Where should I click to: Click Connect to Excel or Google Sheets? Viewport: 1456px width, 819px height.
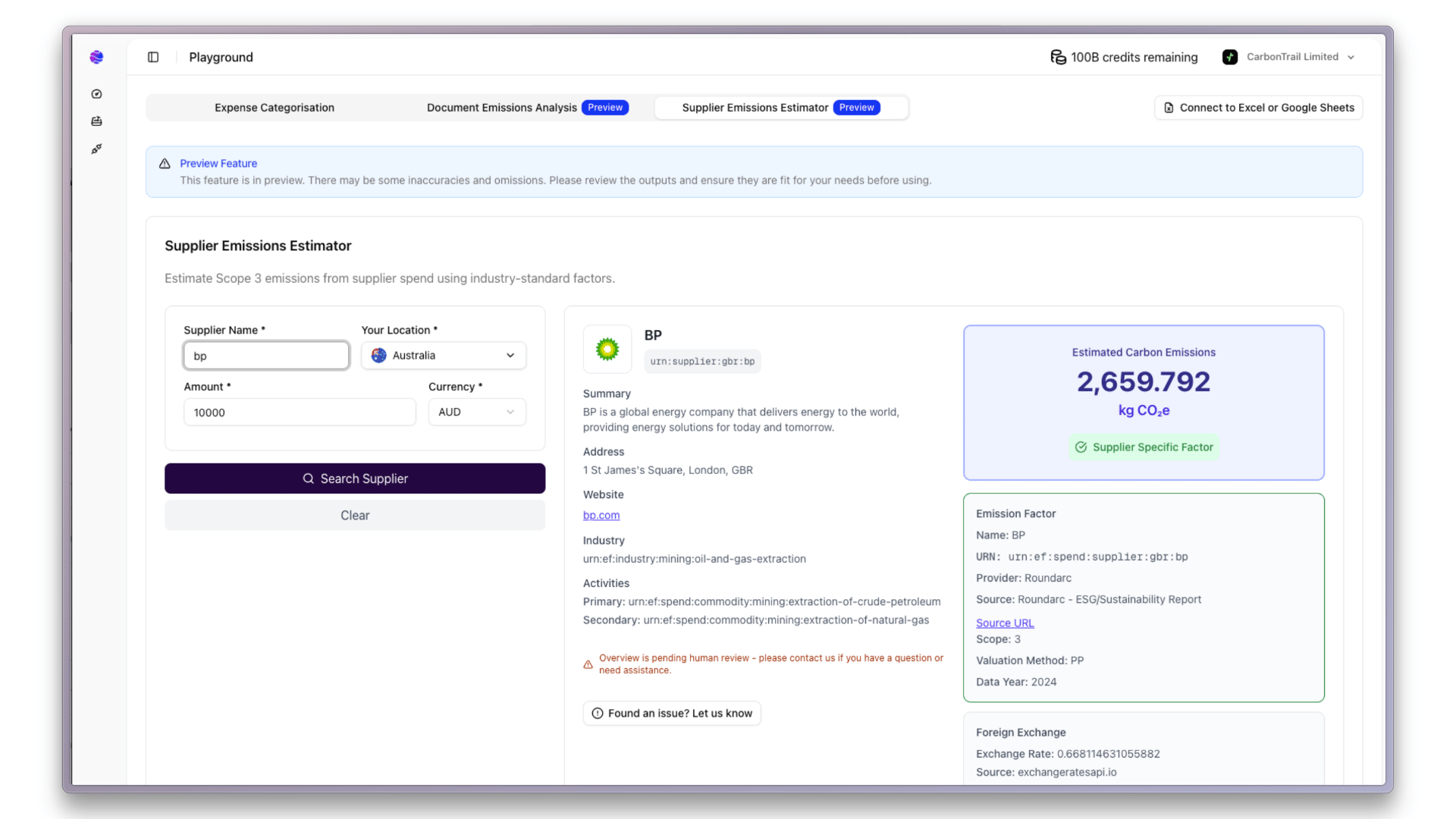tap(1259, 108)
